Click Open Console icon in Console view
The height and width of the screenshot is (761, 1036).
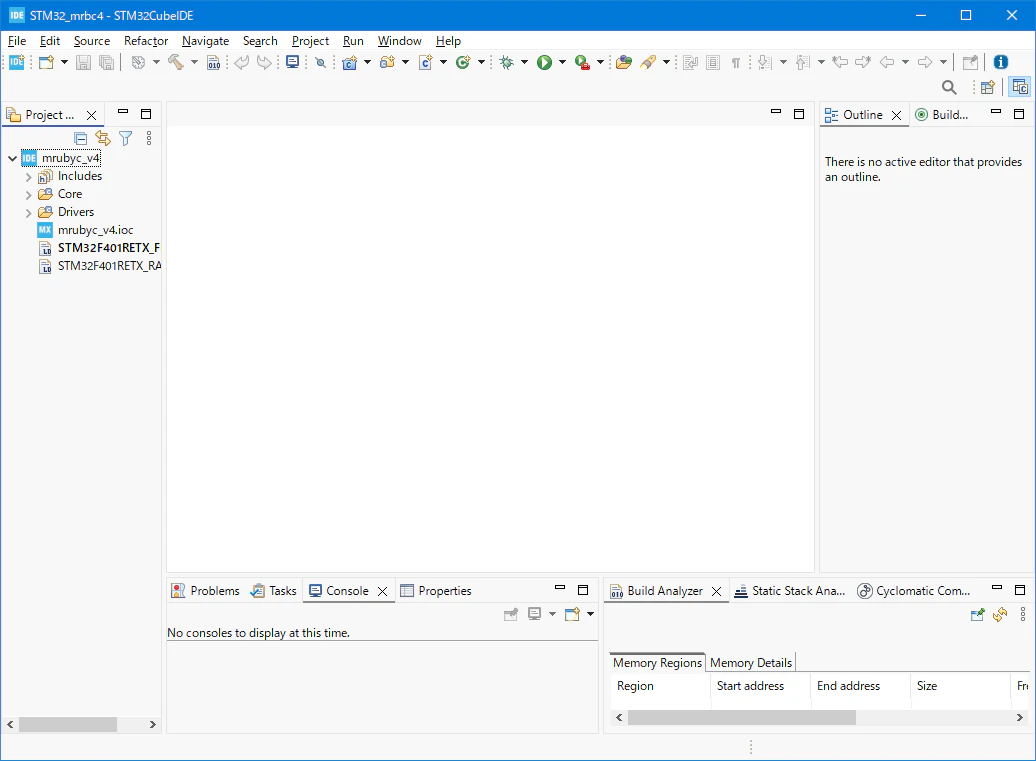(572, 614)
